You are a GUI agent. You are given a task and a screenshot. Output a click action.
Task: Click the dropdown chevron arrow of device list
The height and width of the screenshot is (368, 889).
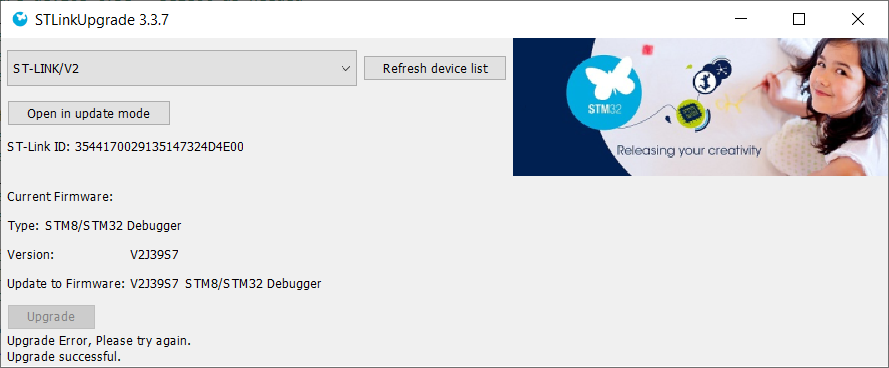[346, 69]
